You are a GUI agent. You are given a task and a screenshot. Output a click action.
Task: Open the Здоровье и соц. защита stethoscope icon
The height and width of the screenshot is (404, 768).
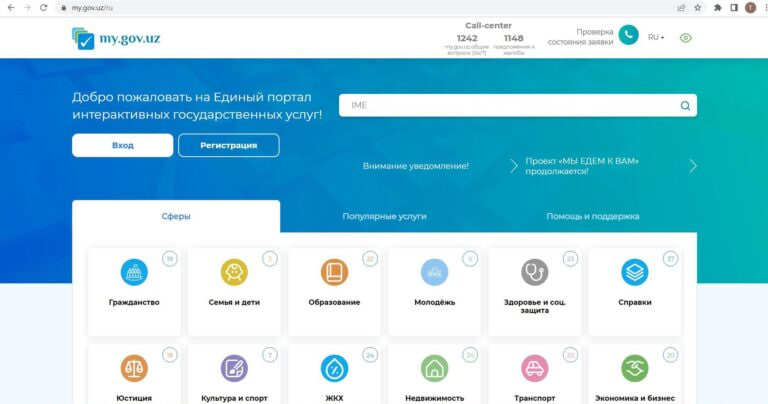tap(534, 272)
